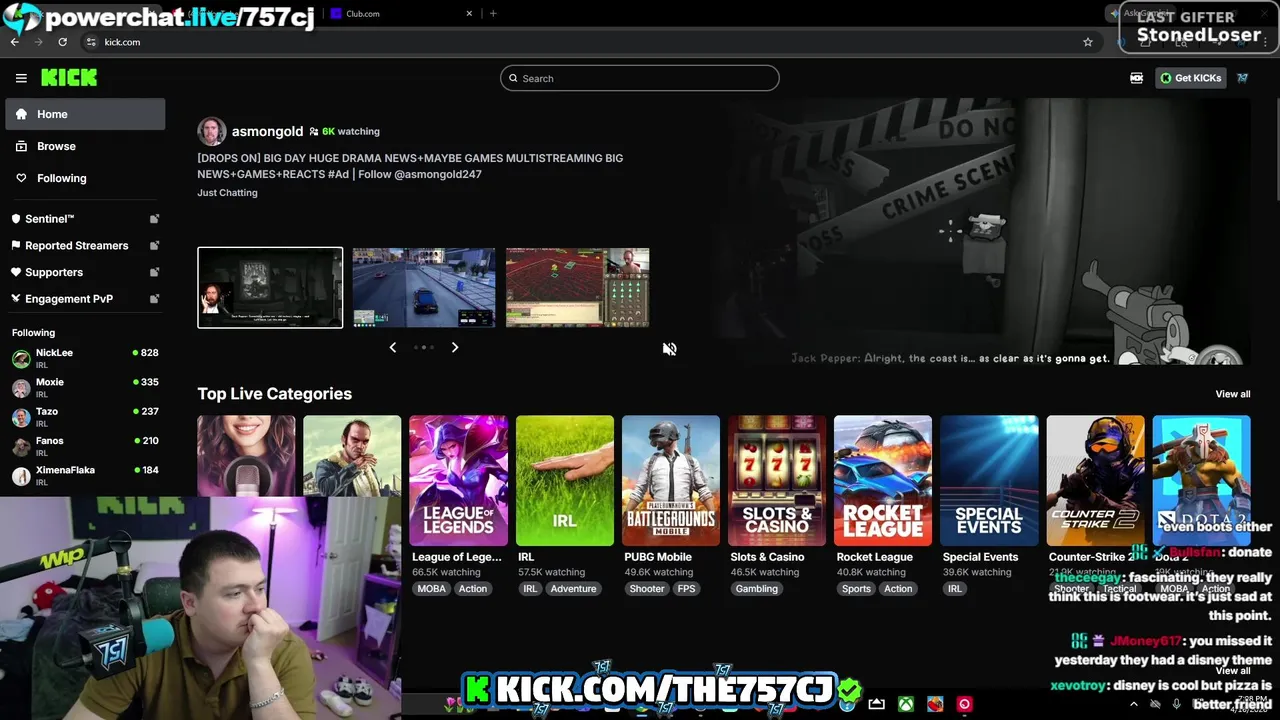This screenshot has width=1280, height=720.
Task: Click external-link icon next to Reported Streamers
Action: click(154, 245)
